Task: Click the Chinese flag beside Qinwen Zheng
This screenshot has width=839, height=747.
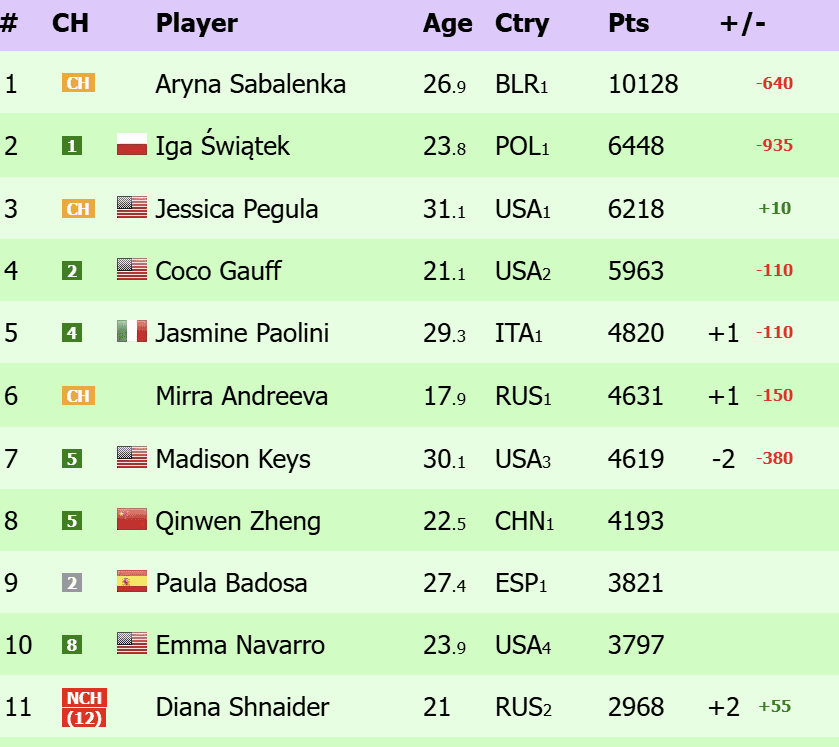Action: pyautogui.click(x=132, y=520)
